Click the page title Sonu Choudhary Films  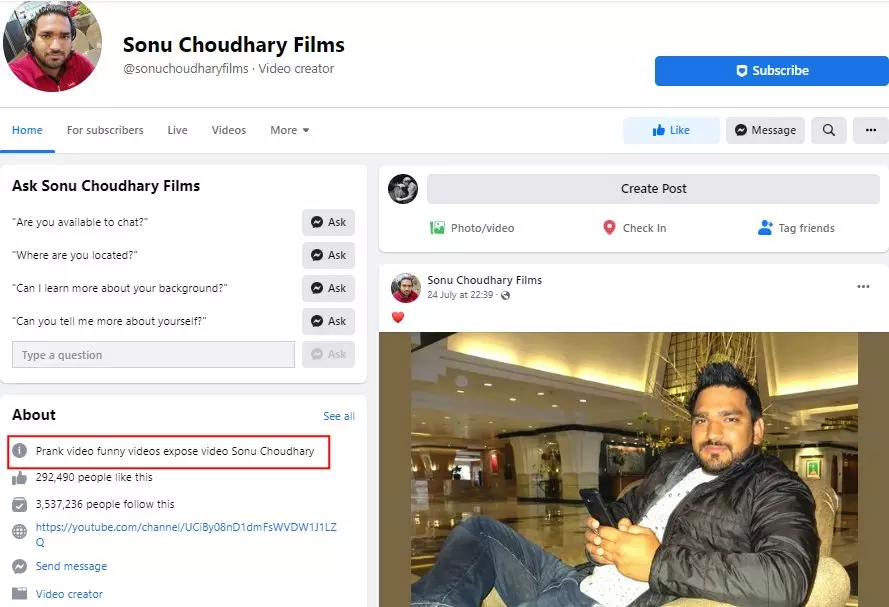click(x=234, y=45)
